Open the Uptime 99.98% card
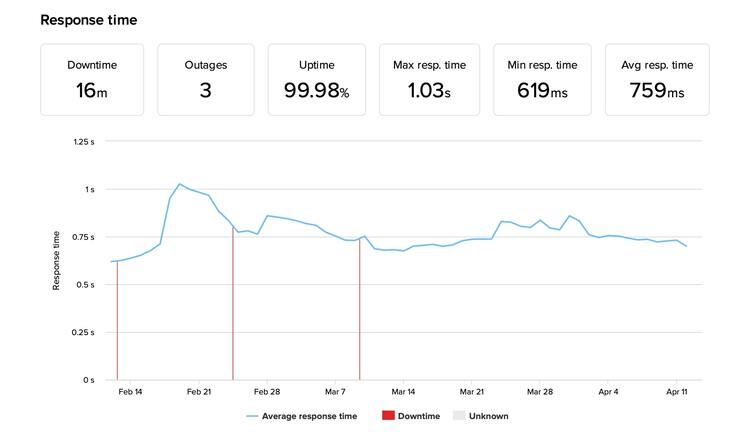Screen dimensions: 750x432 tap(317, 79)
